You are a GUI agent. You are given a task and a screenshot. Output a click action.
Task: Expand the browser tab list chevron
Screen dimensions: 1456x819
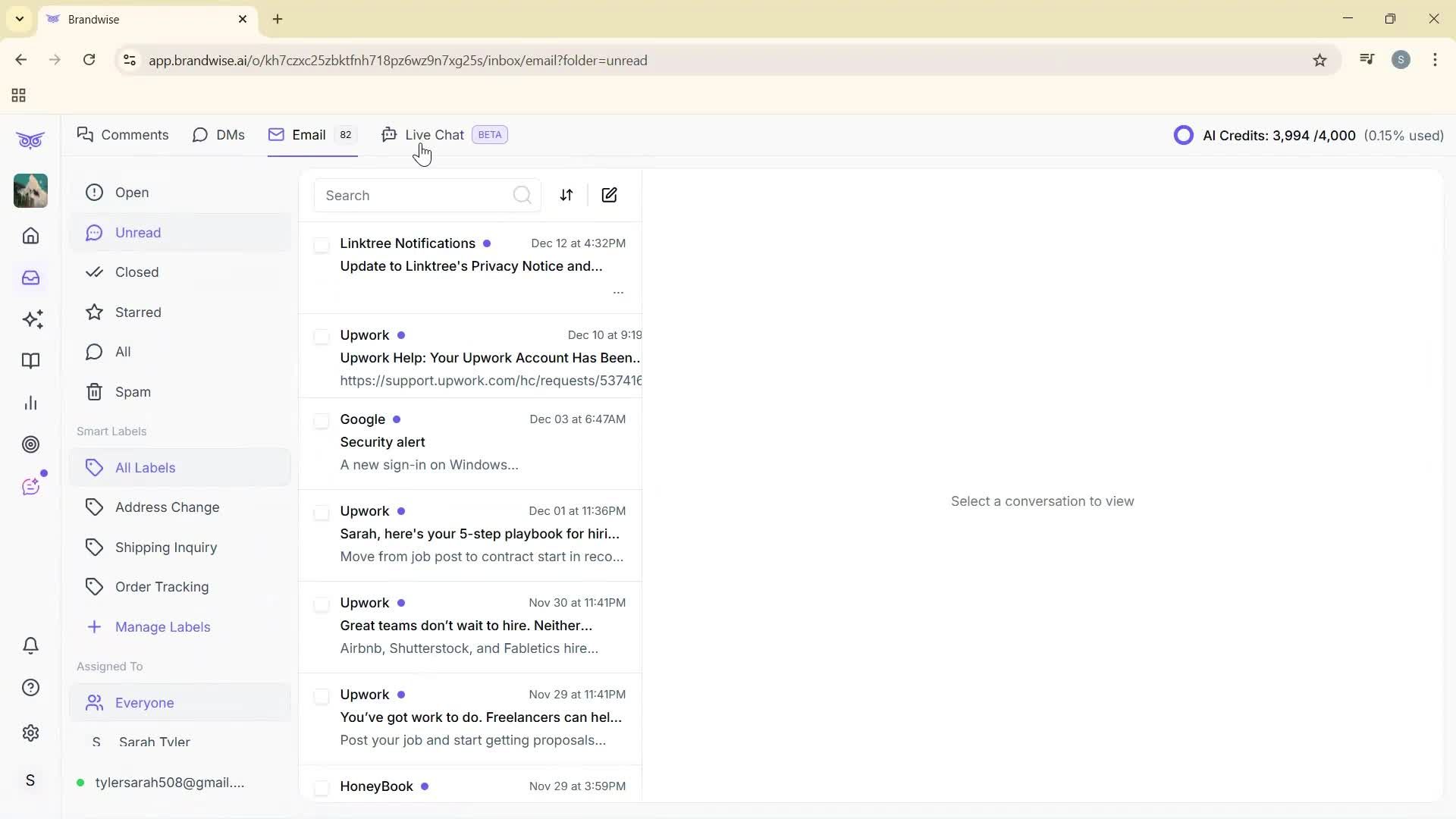tap(20, 19)
